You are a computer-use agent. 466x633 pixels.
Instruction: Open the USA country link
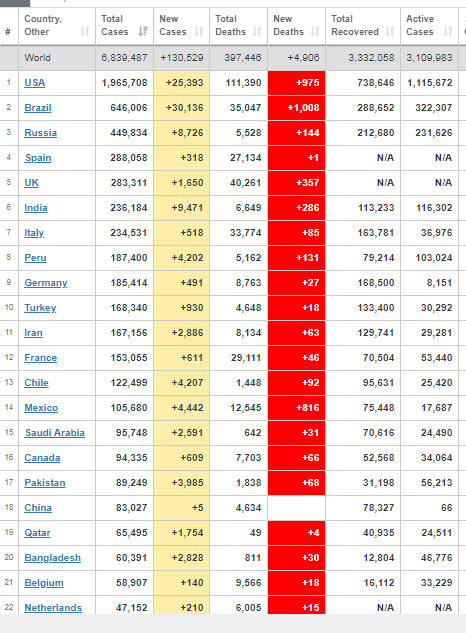click(x=35, y=83)
